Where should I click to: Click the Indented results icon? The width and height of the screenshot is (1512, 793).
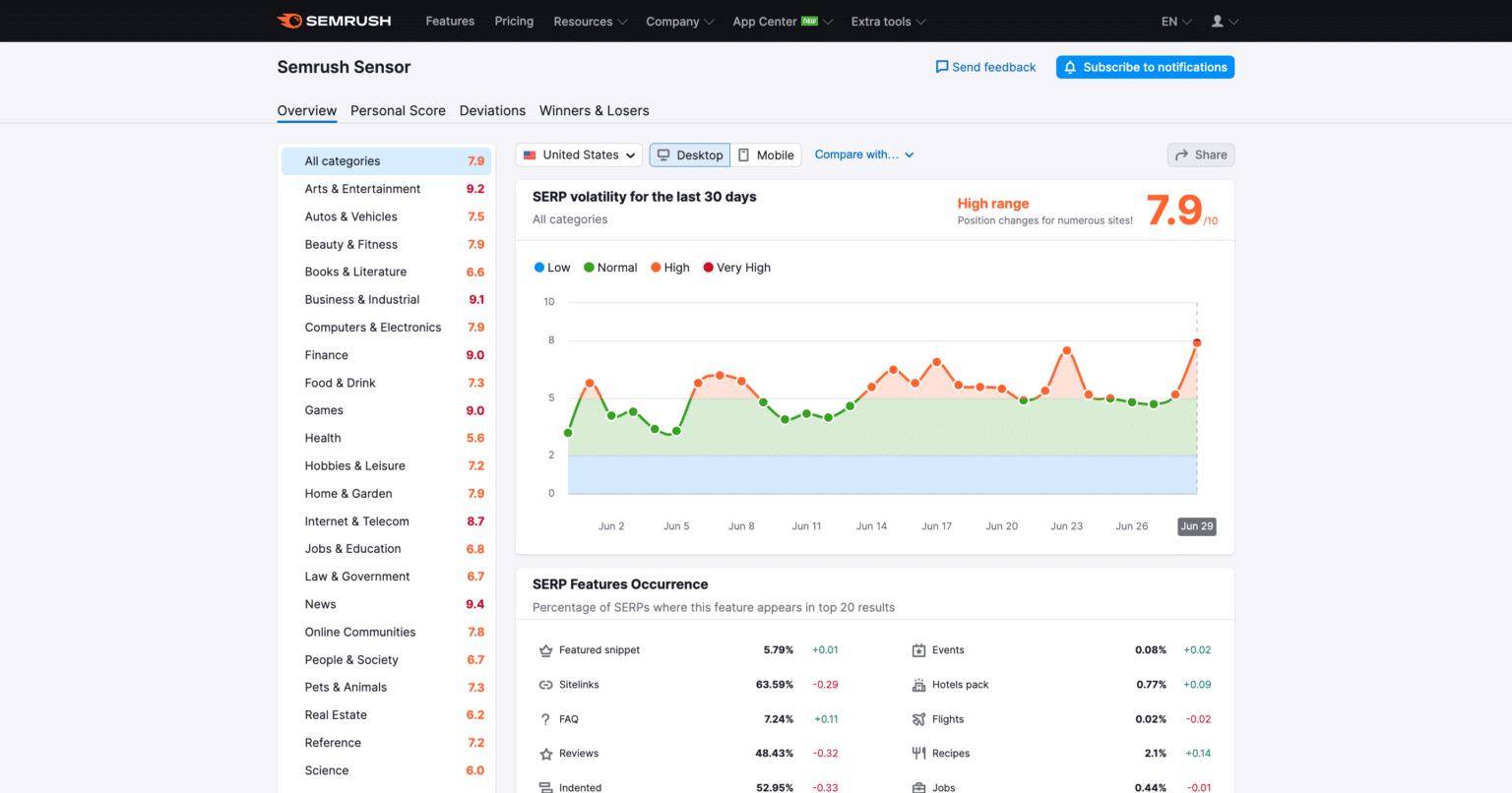pyautogui.click(x=545, y=788)
